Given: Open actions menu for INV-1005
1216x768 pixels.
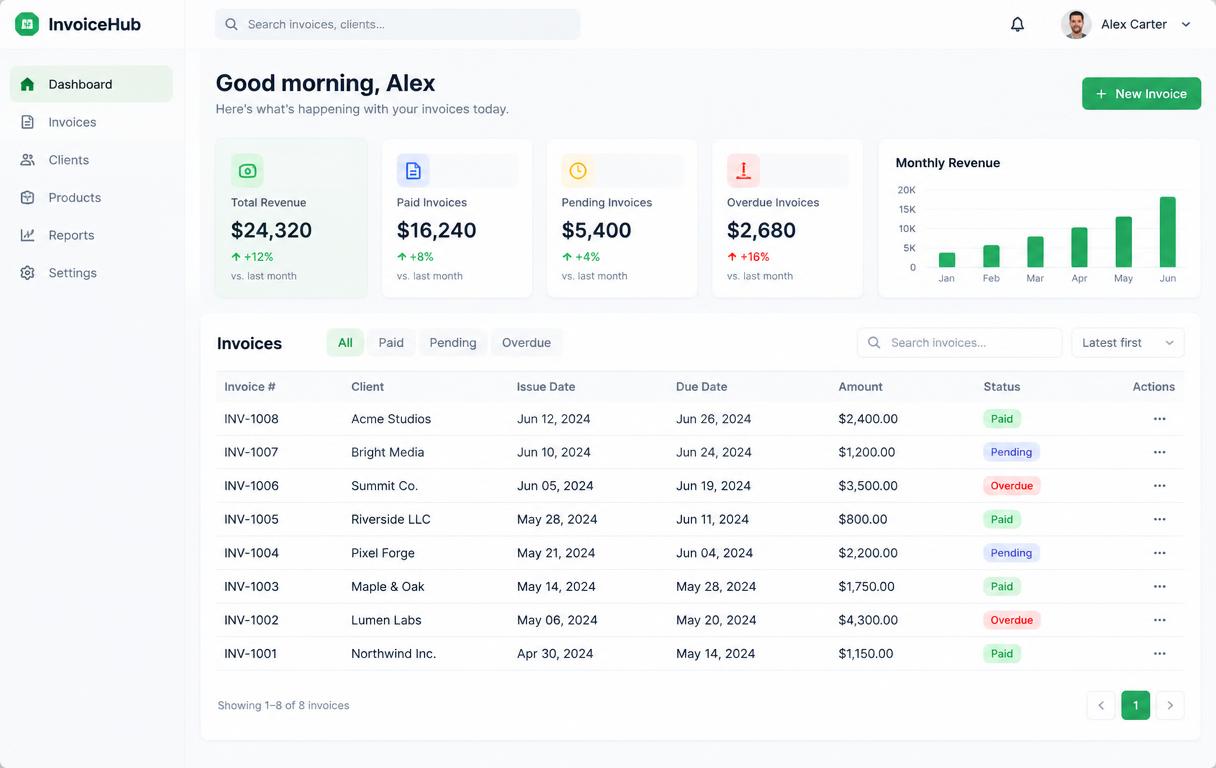Looking at the screenshot, I should pyautogui.click(x=1160, y=519).
